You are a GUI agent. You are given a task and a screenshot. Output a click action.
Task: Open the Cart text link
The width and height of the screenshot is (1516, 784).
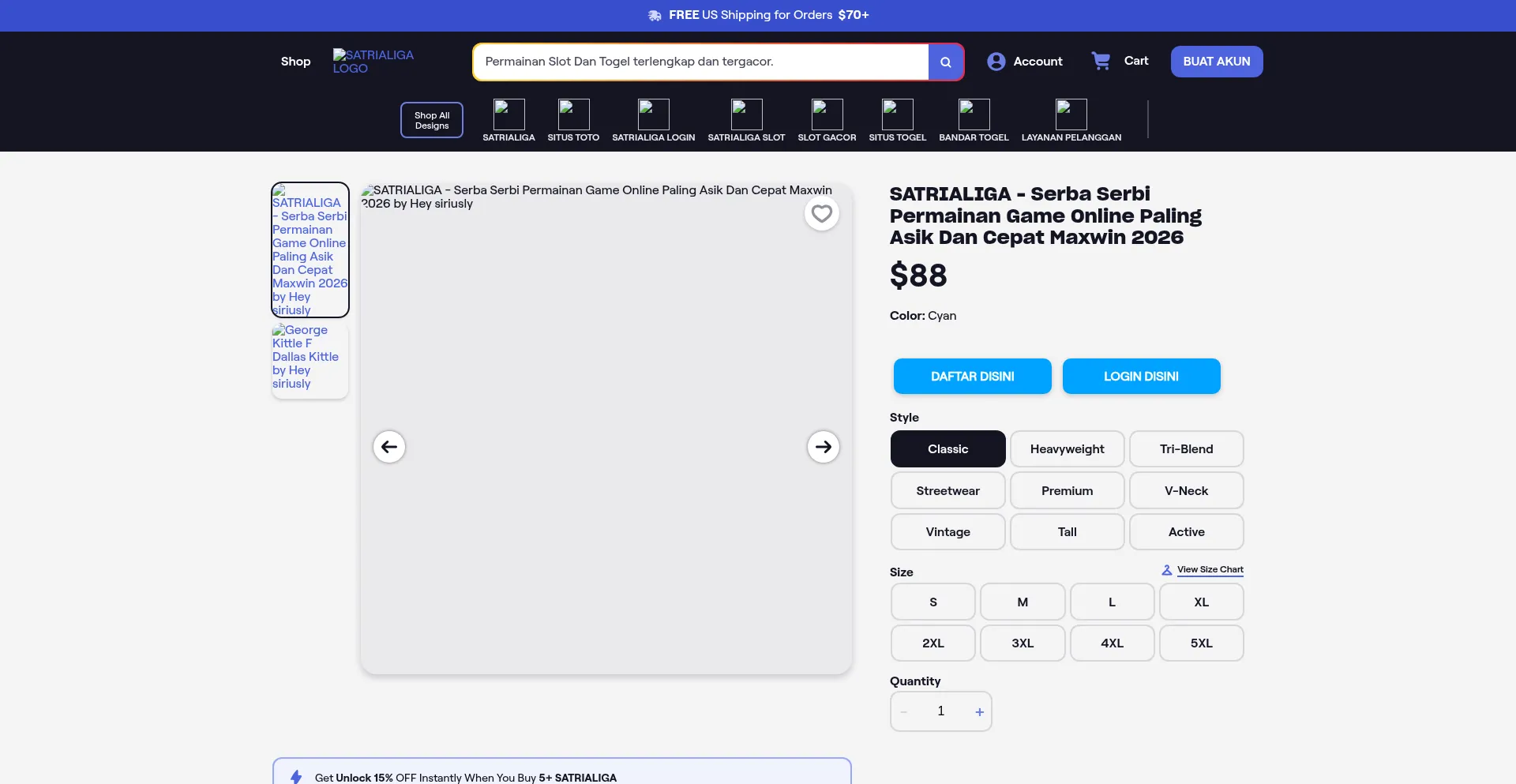point(1136,61)
